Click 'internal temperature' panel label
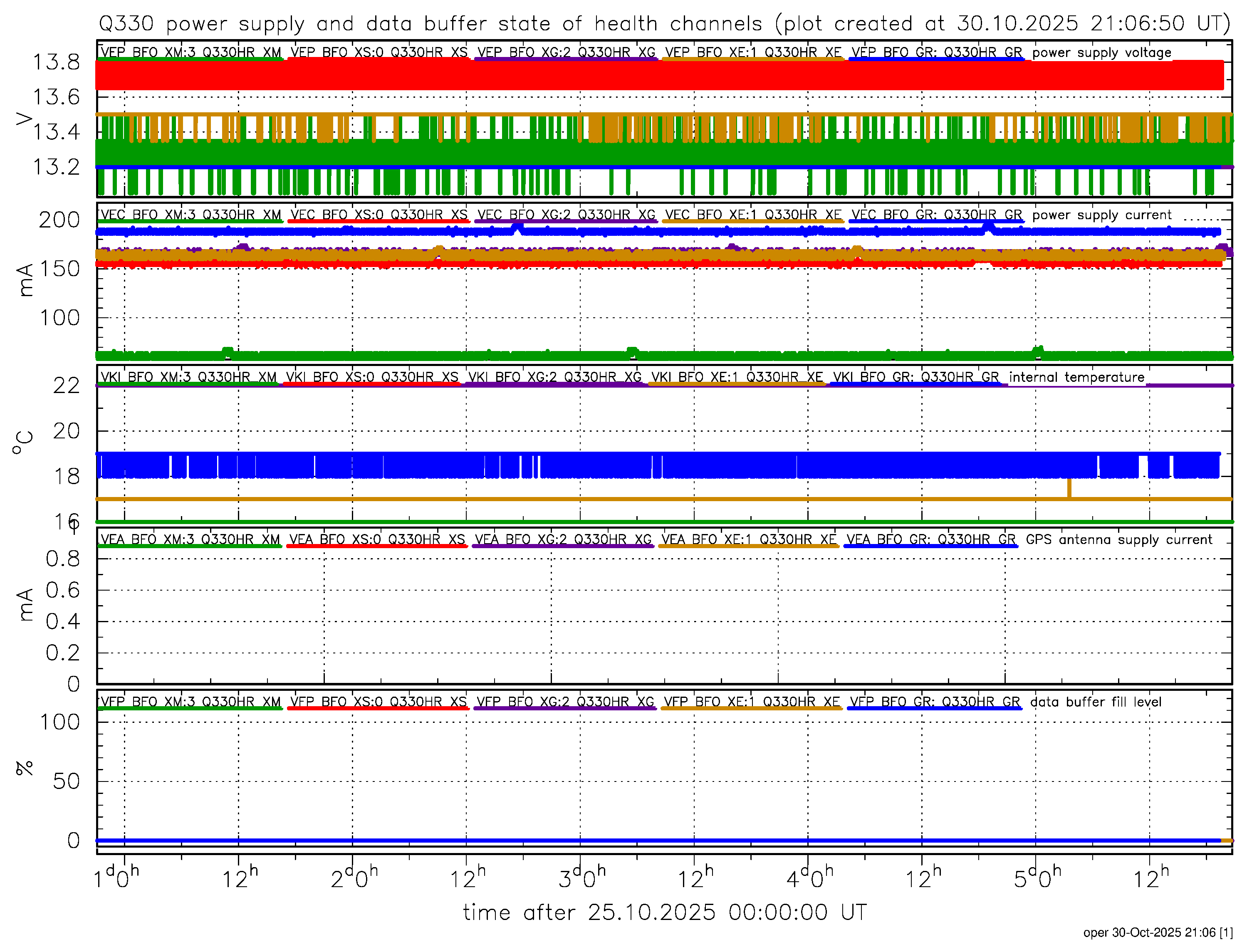This screenshot has width=1247, height=952. [1076, 377]
